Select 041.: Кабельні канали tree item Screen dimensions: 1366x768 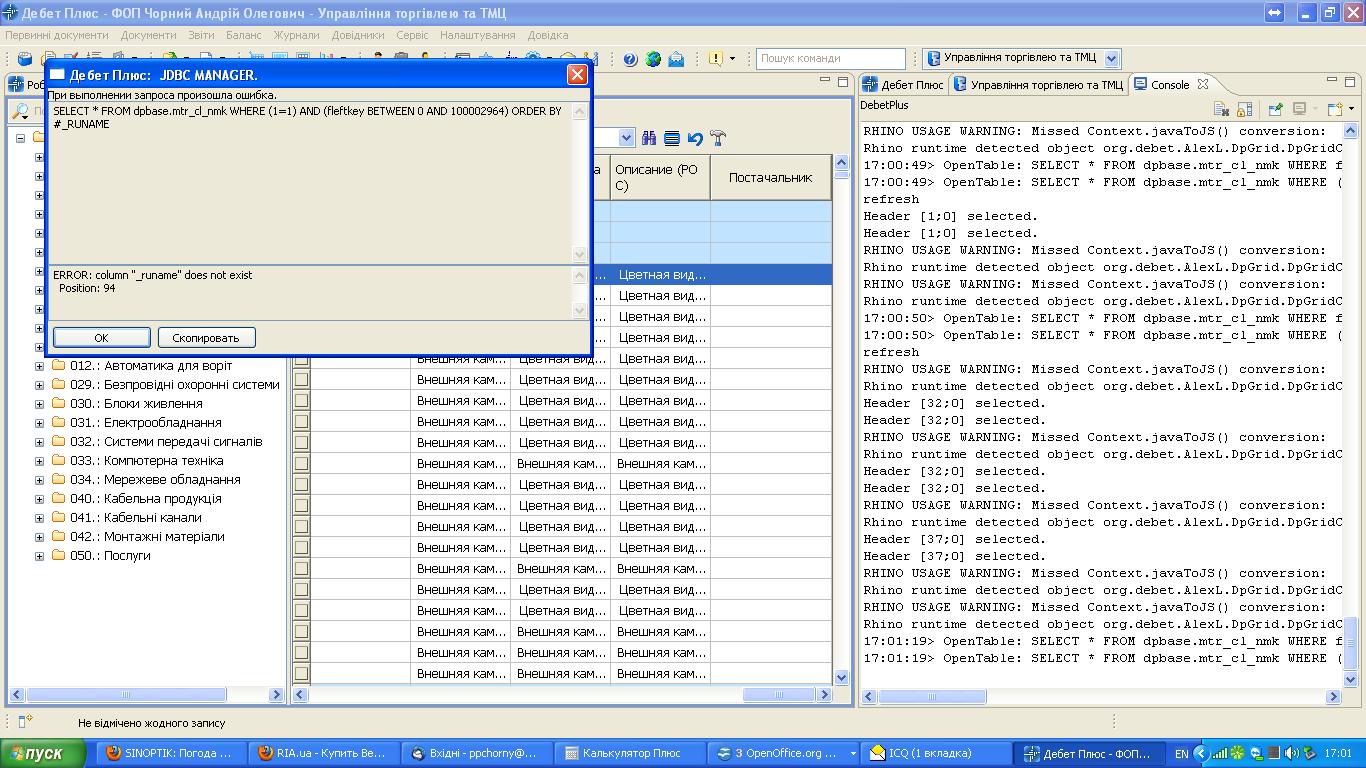(x=136, y=518)
